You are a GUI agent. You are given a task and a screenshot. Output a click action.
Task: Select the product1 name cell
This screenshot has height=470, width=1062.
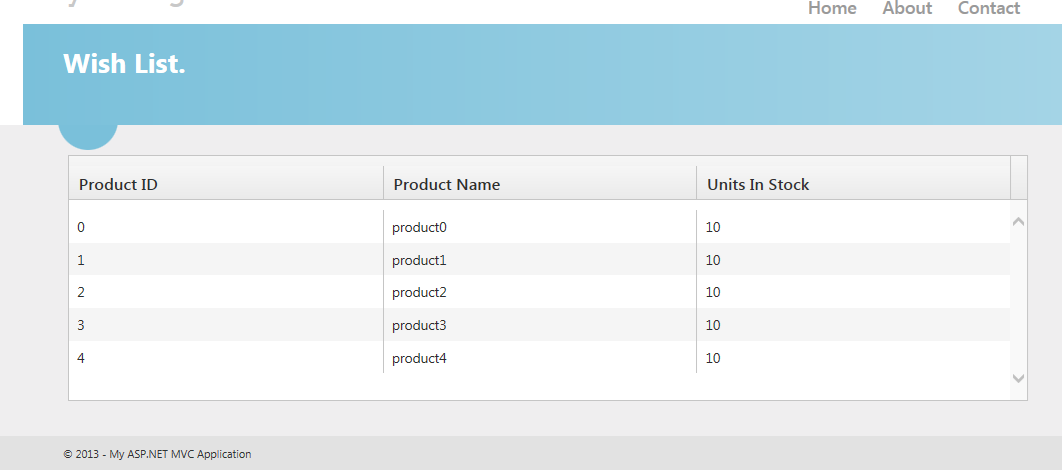coord(419,260)
